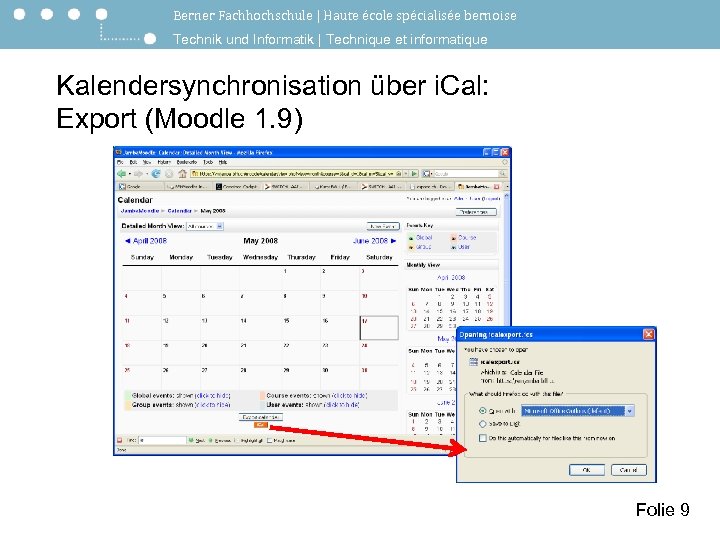This screenshot has height=540, width=720.
Task: Click the orange Course events color swatch
Action: [x=263, y=396]
